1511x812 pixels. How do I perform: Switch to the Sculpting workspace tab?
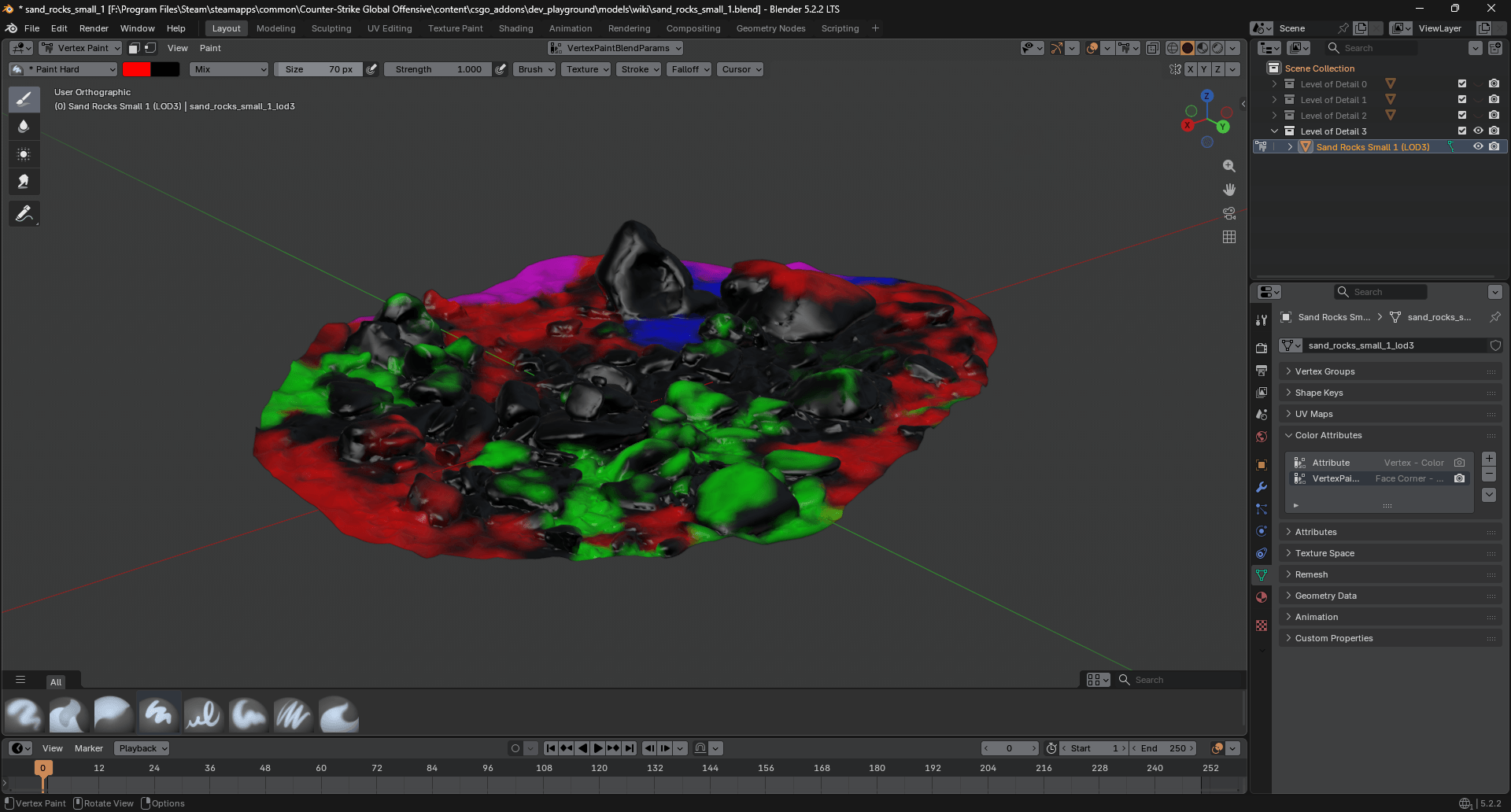point(331,28)
